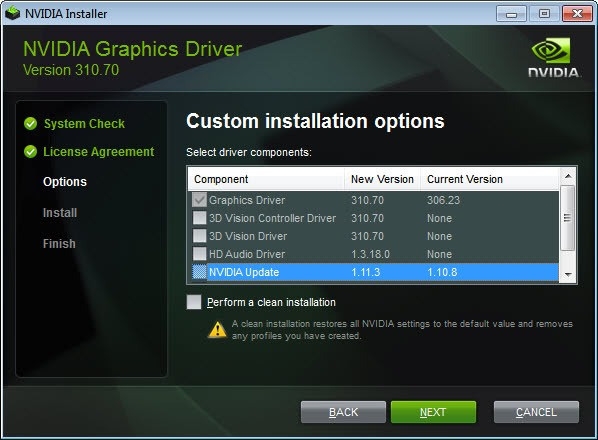Click the component list scroll up arrow

pyautogui.click(x=568, y=176)
